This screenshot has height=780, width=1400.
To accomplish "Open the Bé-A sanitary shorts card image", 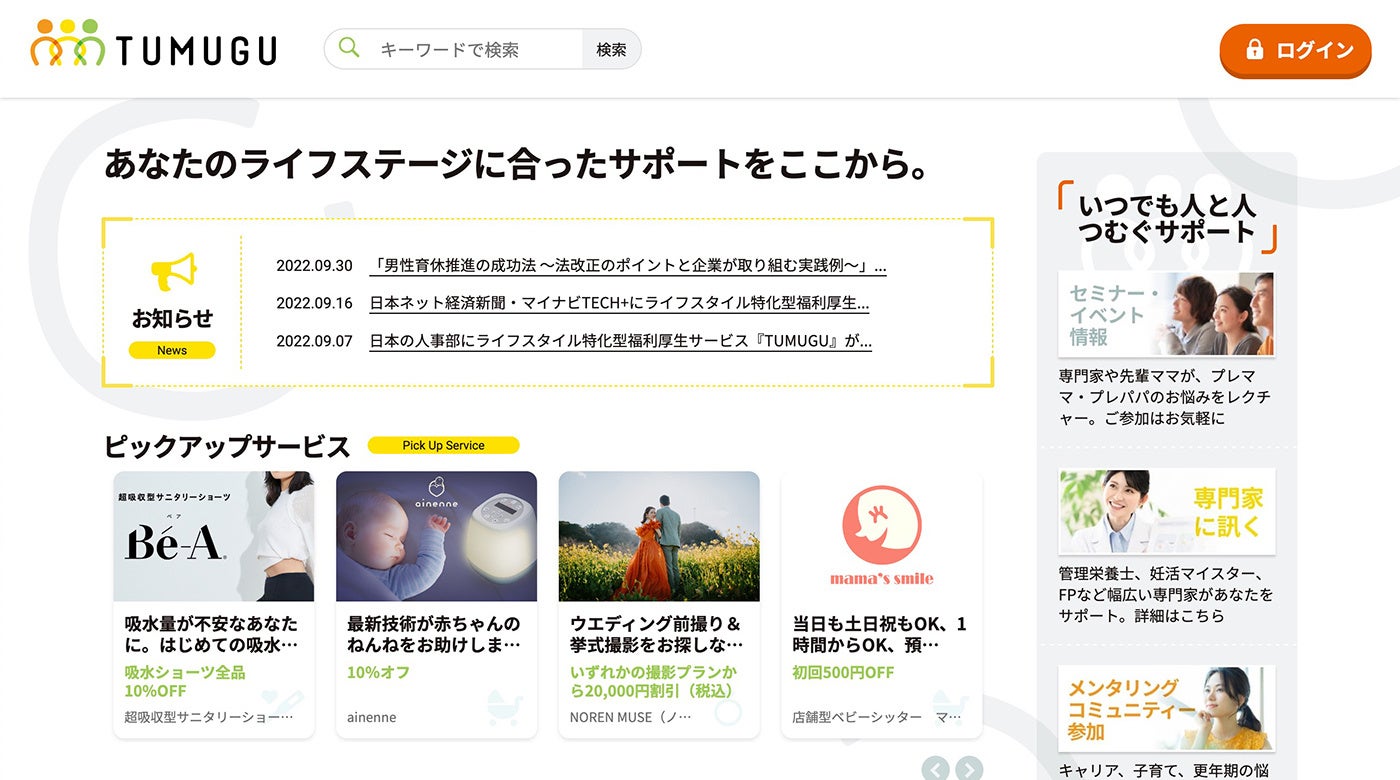I will [213, 536].
